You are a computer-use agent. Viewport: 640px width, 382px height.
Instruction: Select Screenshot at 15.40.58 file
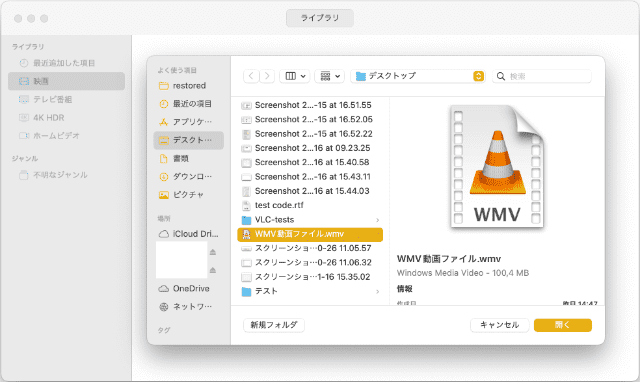pyautogui.click(x=310, y=162)
